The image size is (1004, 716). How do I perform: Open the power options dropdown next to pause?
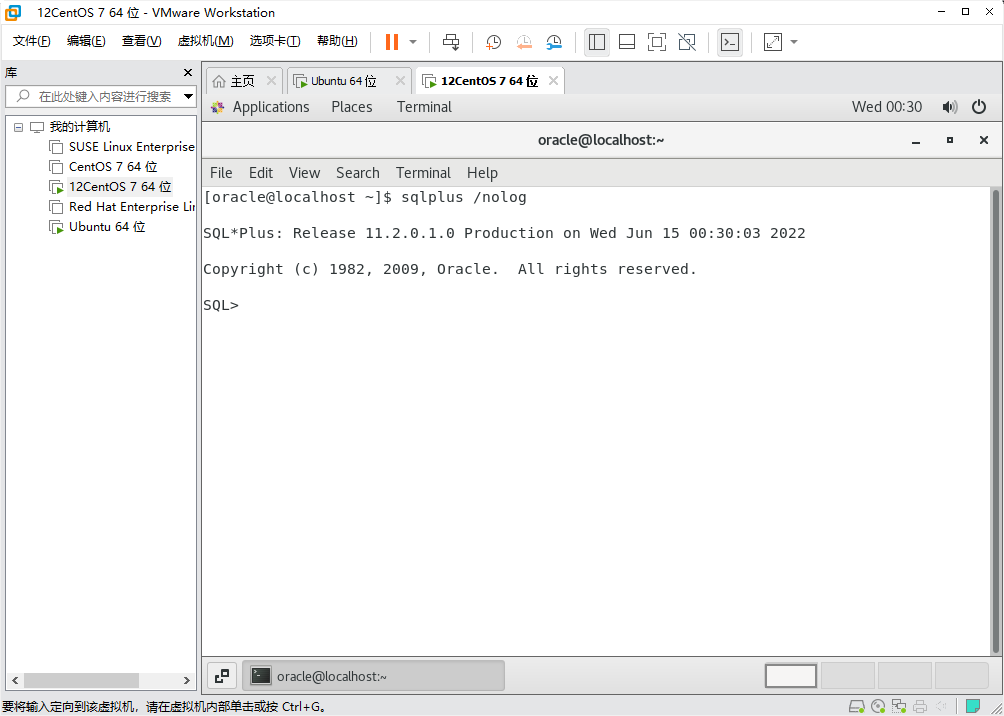point(413,42)
